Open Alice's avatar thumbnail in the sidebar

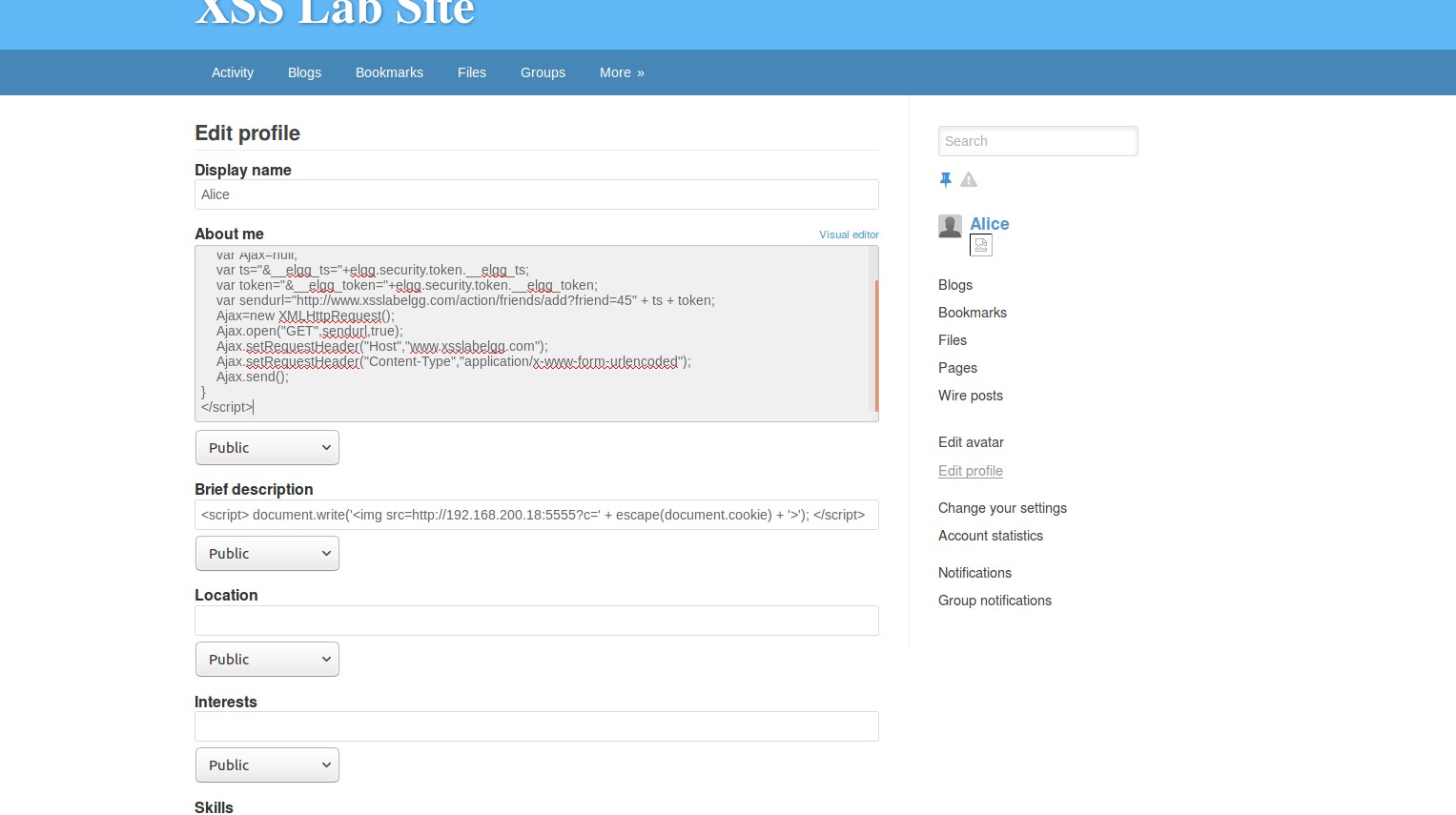point(950,226)
